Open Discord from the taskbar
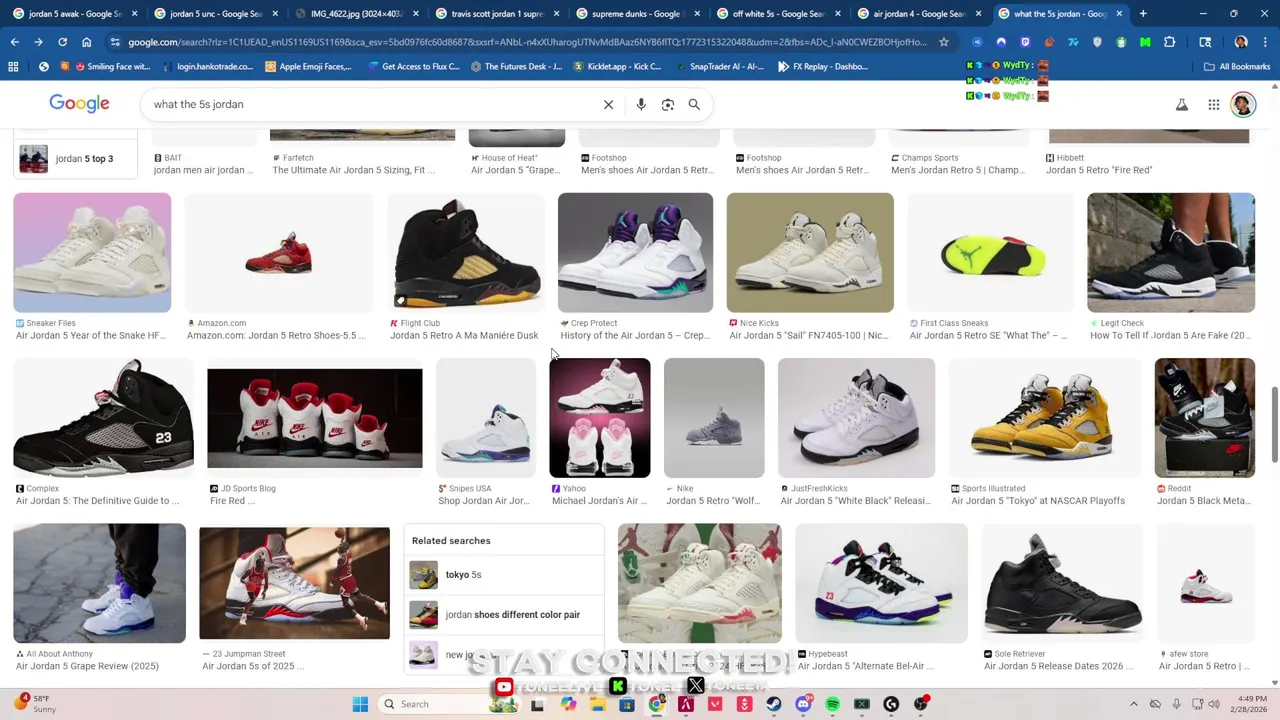This screenshot has height=720, width=1280. (x=803, y=704)
